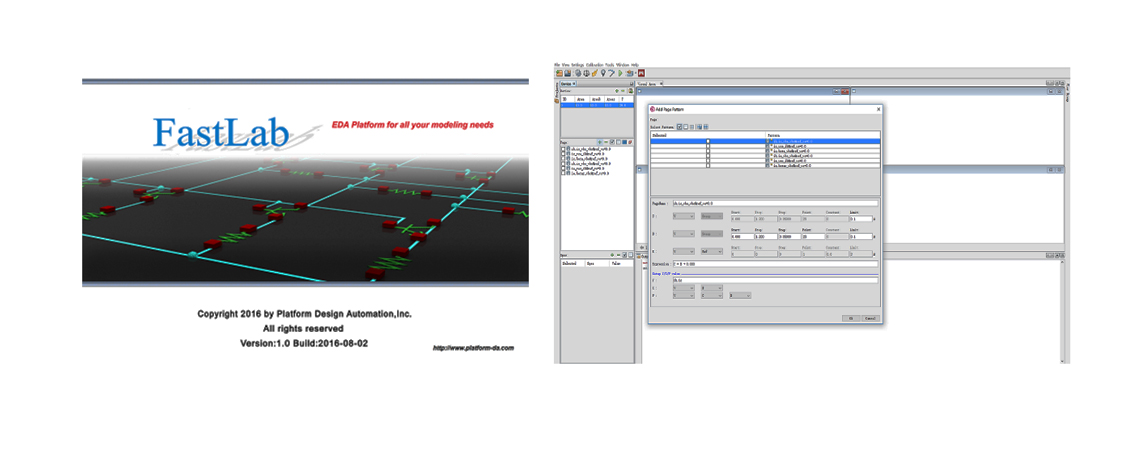Viewport: 1136px width, 451px height.
Task: Open the Ref dropdown in the third sweep row
Action: [x=709, y=252]
